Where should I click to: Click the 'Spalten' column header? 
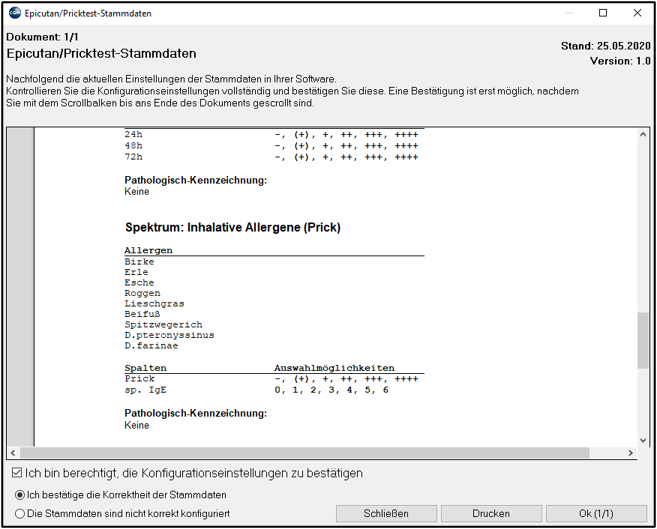click(x=145, y=368)
